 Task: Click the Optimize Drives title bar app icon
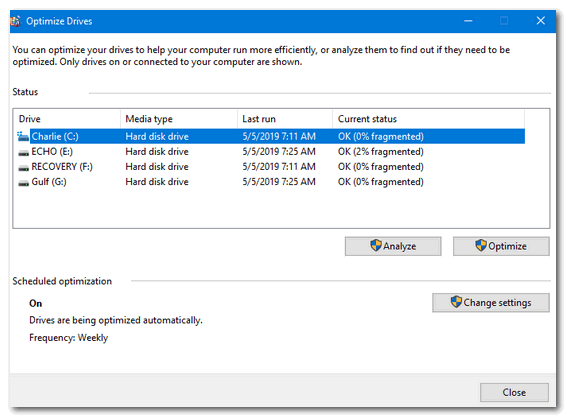(x=15, y=21)
